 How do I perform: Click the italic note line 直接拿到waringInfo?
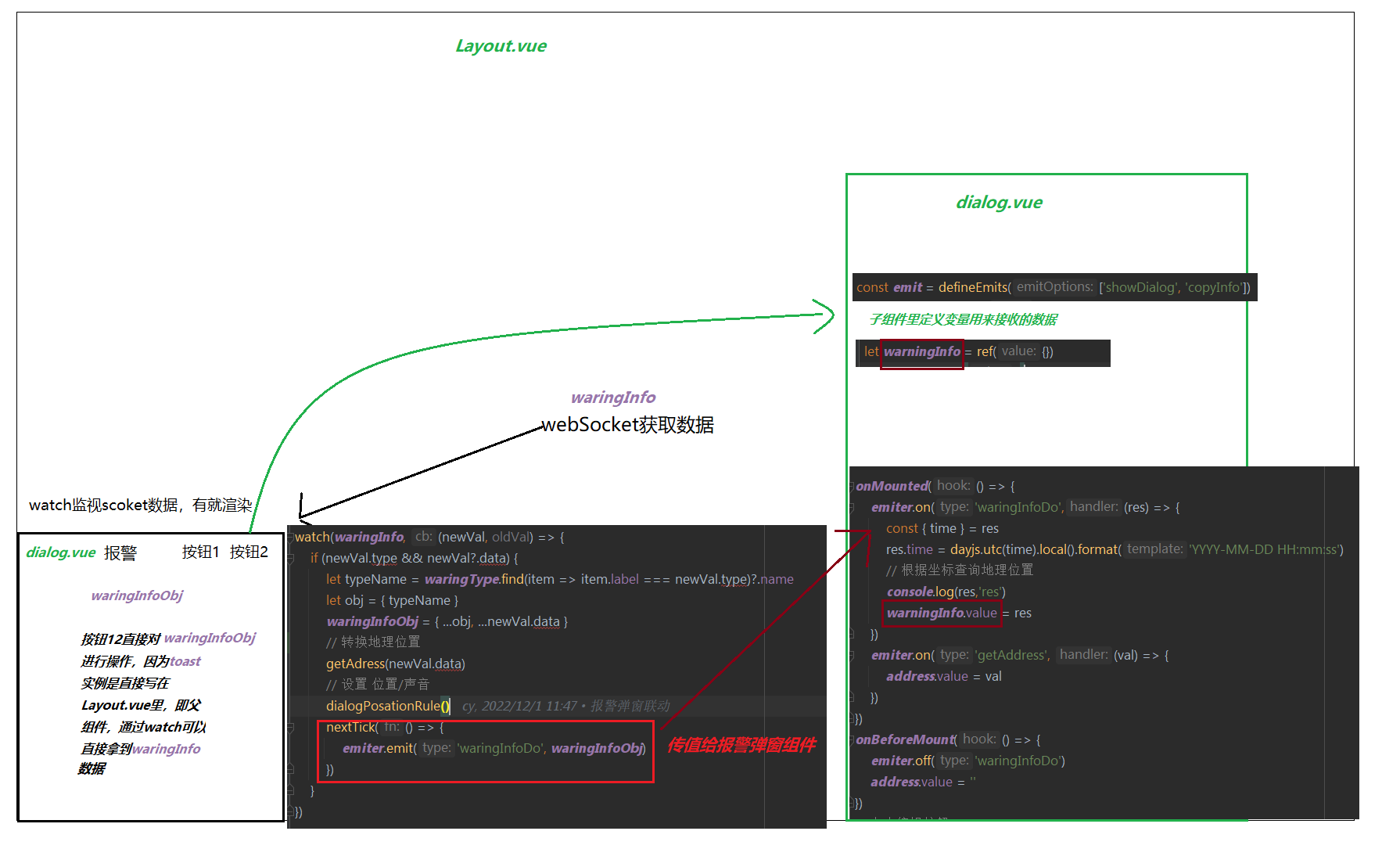[x=141, y=750]
